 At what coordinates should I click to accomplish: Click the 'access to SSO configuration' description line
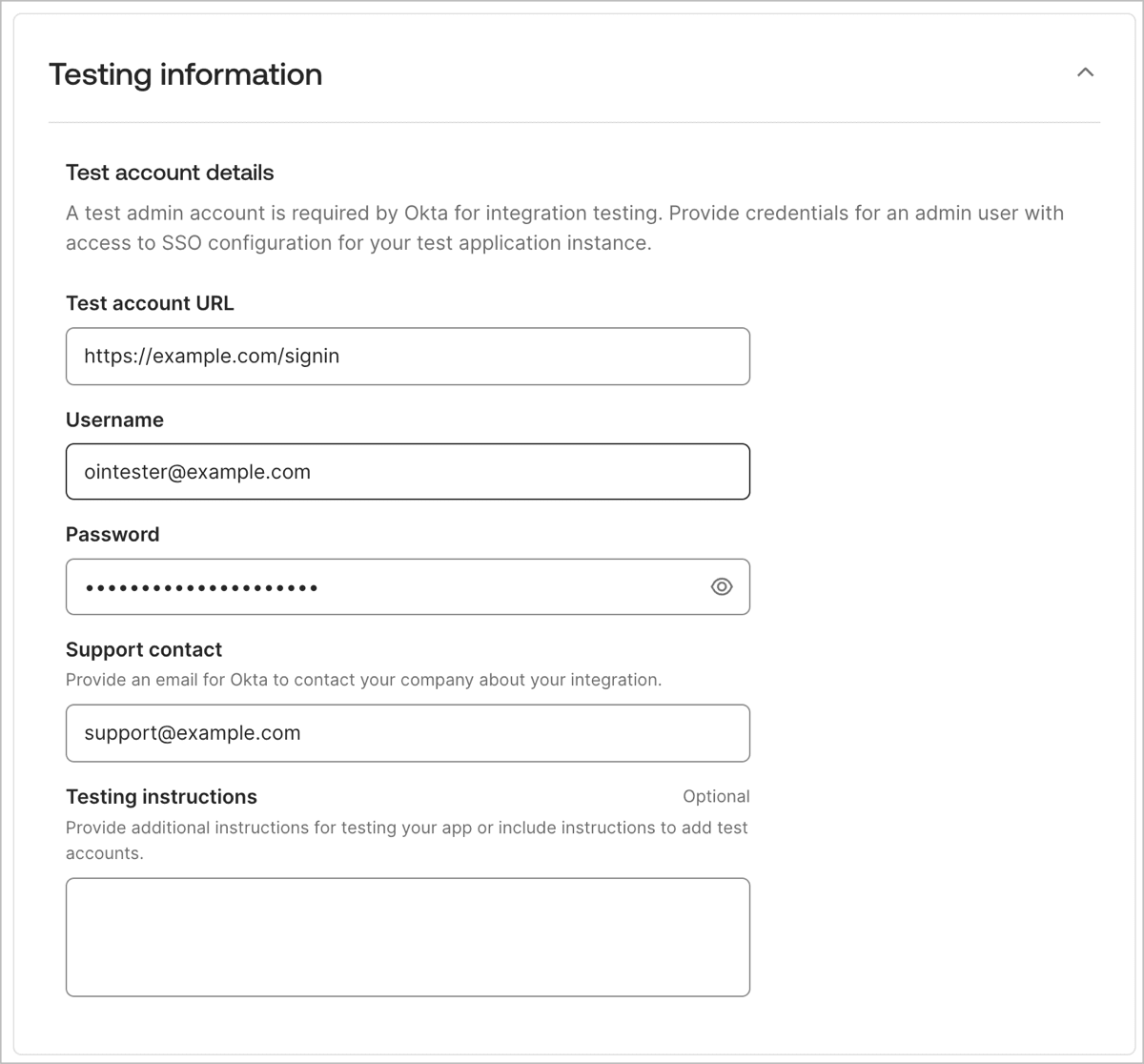(x=358, y=243)
